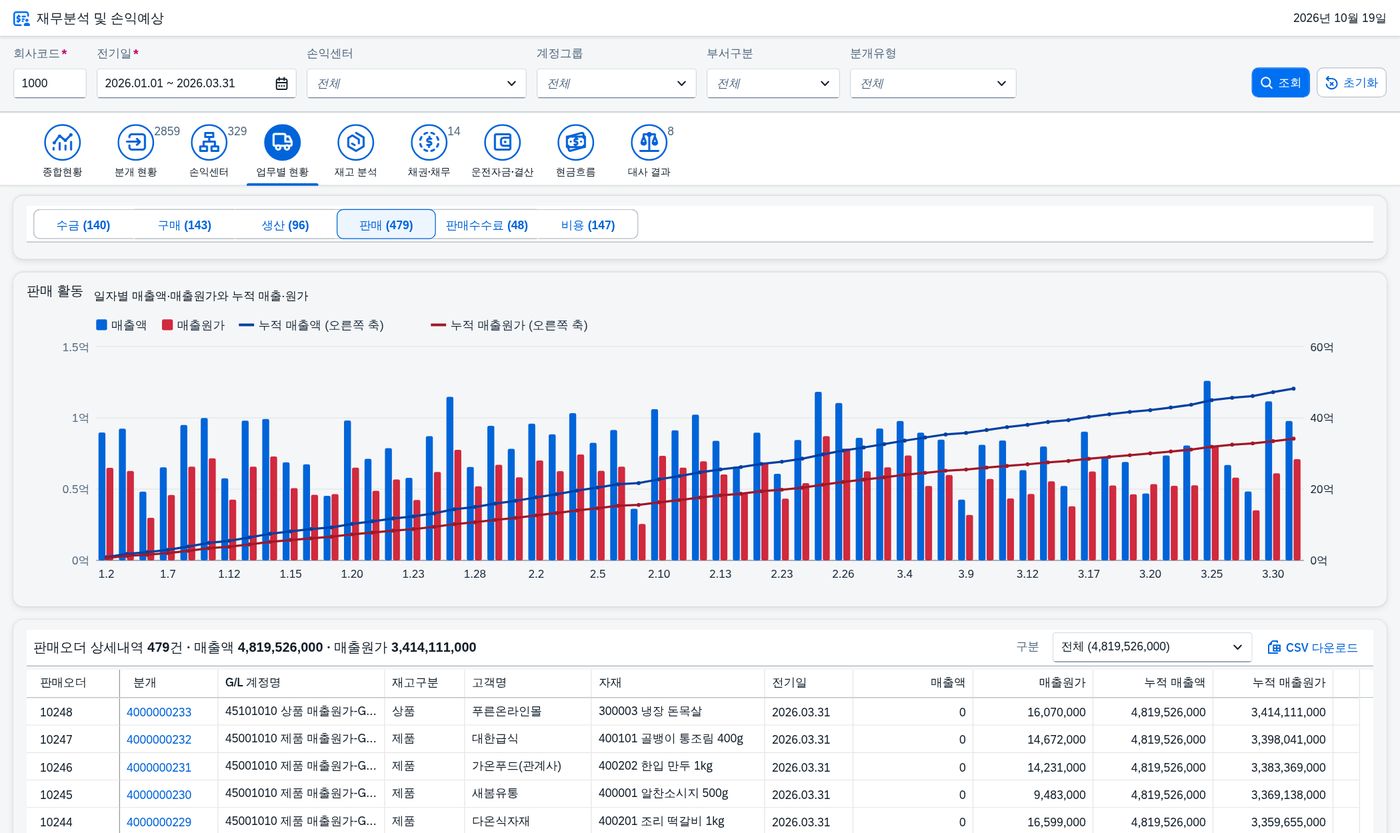1400x833 pixels.
Task: Open the 구분 전체 (4,819,526,000) dropdown
Action: tap(1152, 647)
